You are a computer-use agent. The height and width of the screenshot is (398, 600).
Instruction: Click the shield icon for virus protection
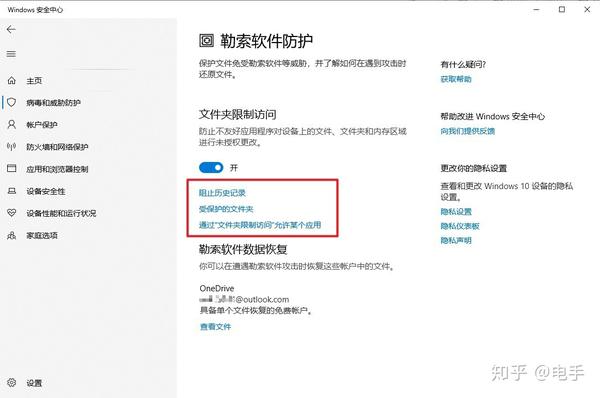coord(12,102)
